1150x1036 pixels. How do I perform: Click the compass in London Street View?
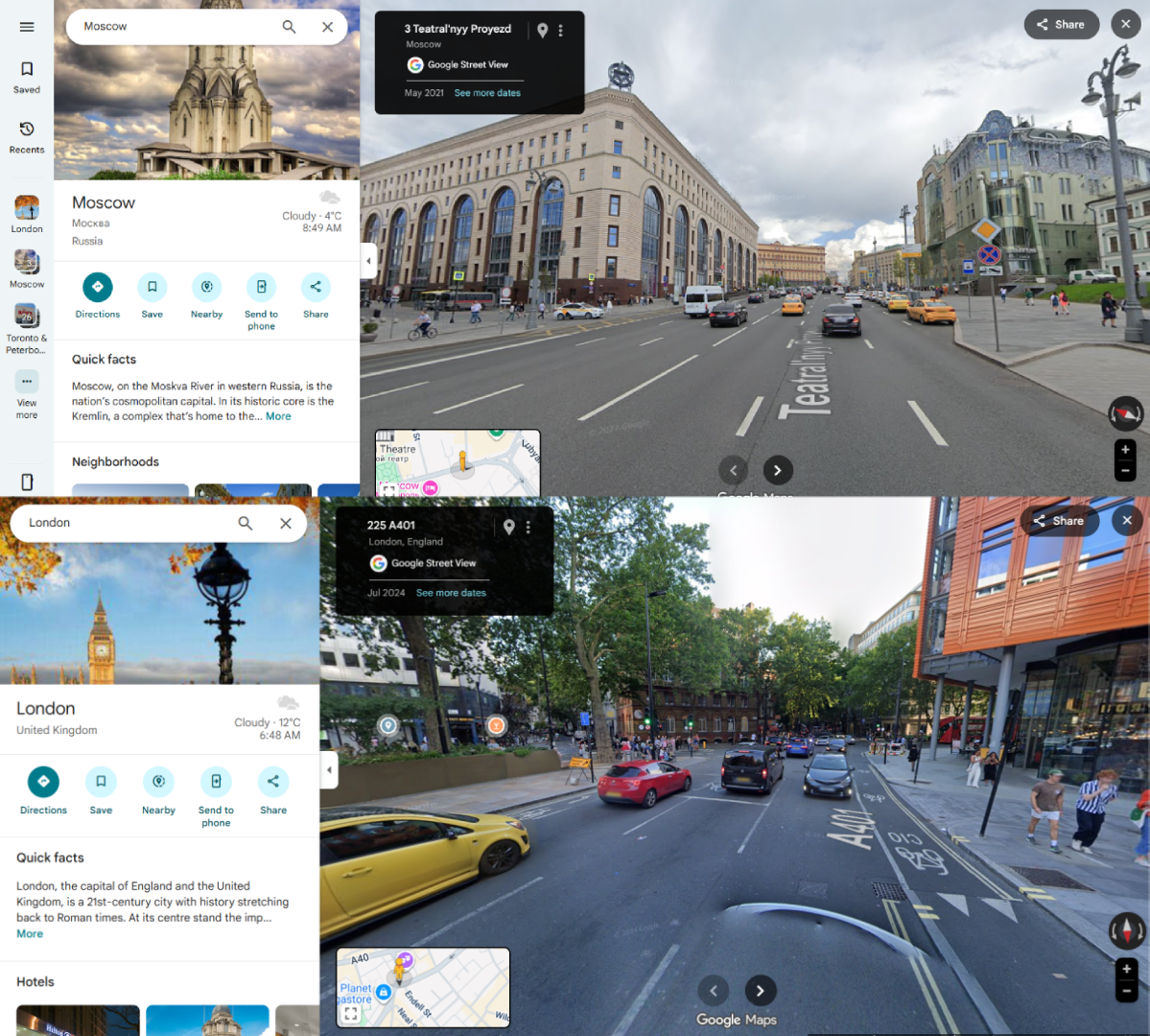[1127, 931]
